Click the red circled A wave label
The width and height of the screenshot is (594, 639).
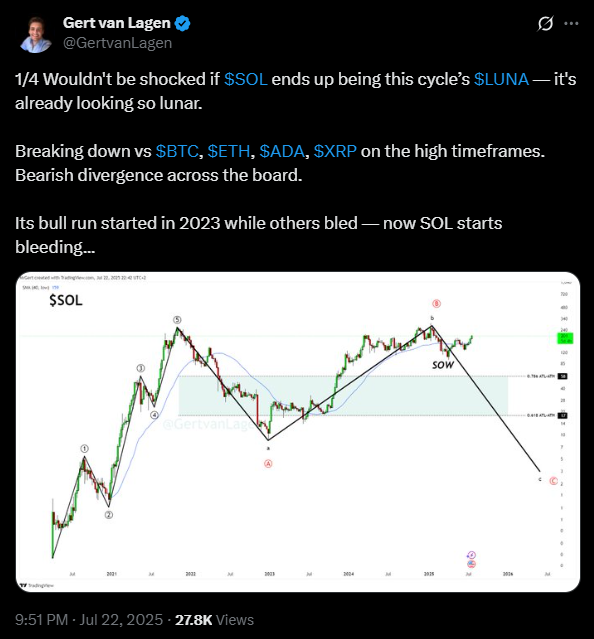[268, 464]
